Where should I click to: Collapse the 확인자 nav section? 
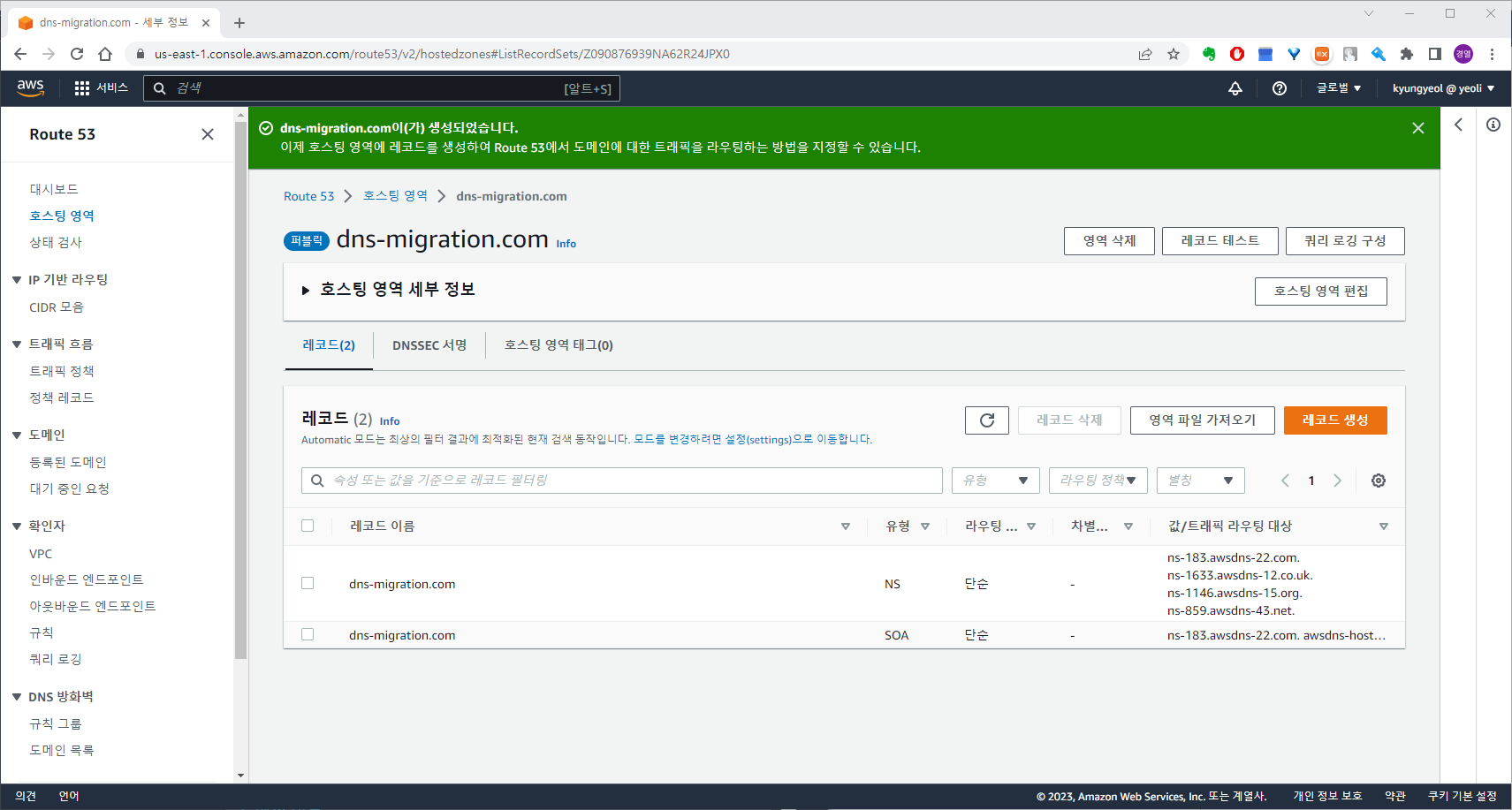coord(17,526)
